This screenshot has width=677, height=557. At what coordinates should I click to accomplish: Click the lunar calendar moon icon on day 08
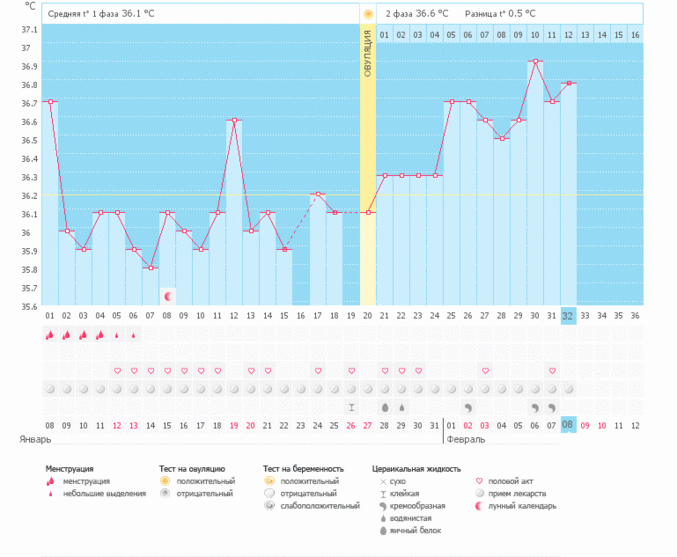coord(168,296)
